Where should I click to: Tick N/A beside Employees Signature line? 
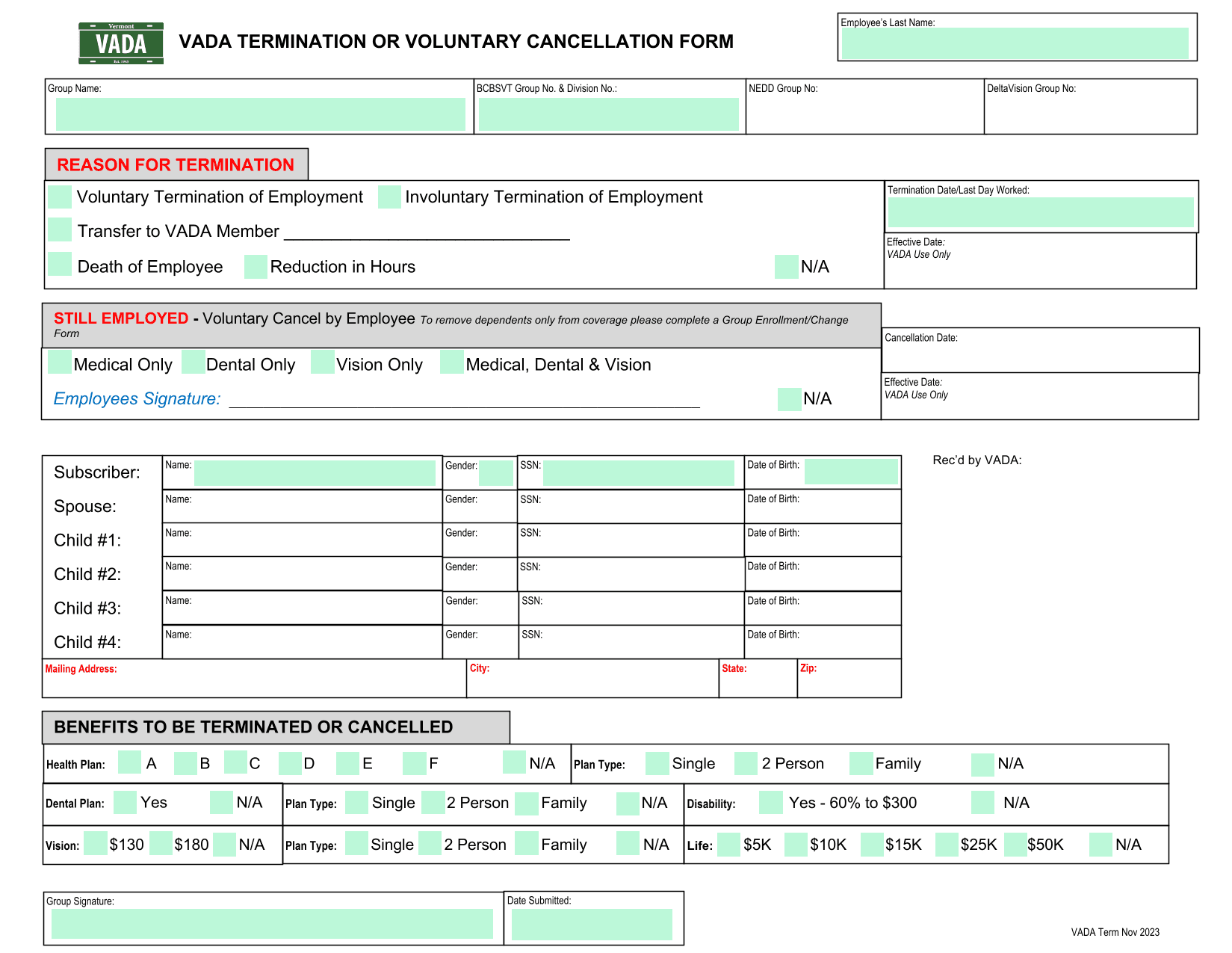[790, 399]
